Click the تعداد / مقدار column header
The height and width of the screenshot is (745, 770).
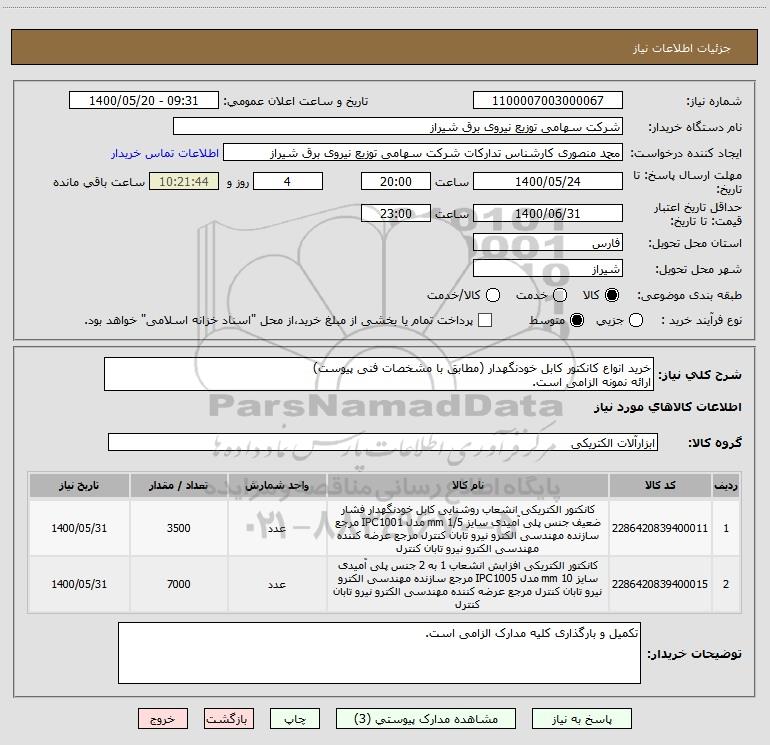178,485
